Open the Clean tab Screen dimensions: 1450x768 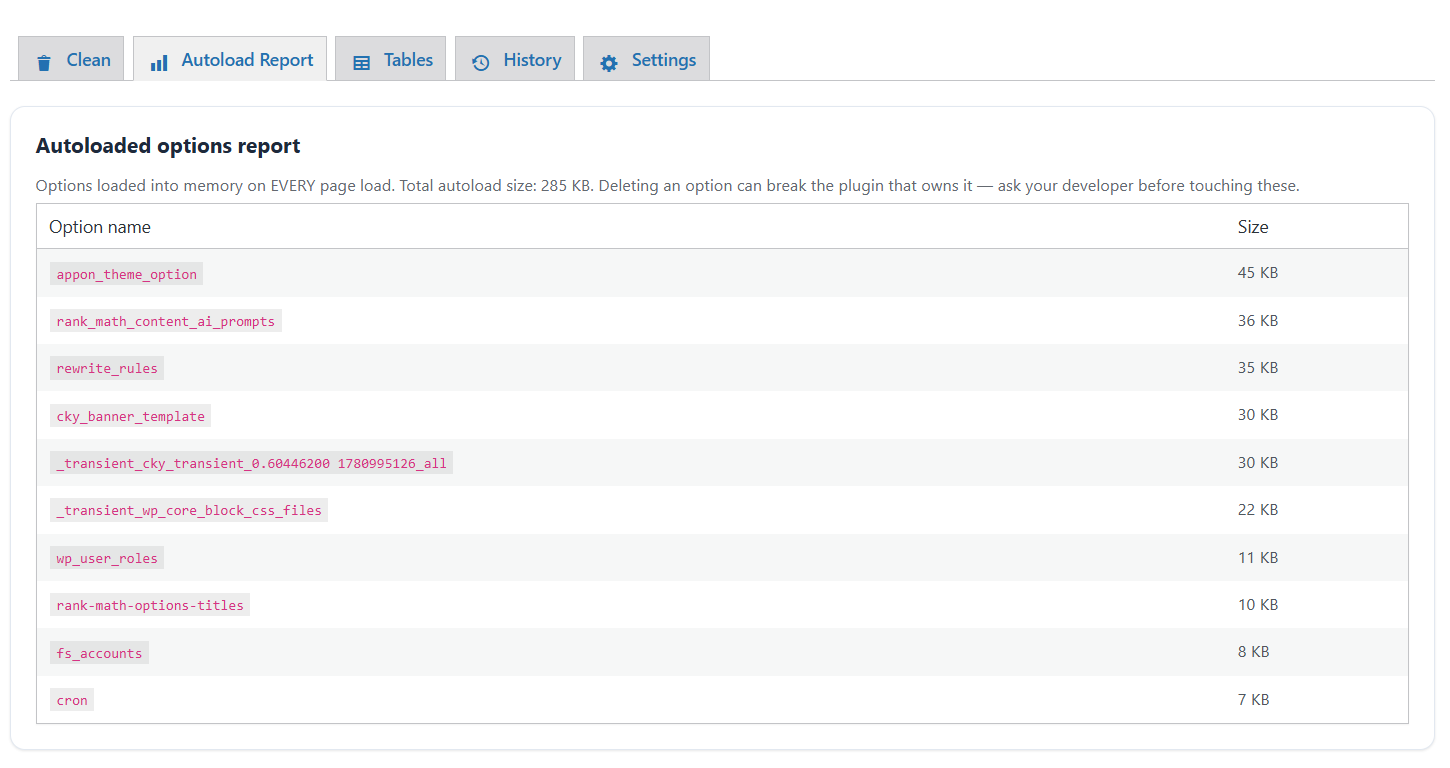pyautogui.click(x=71, y=59)
